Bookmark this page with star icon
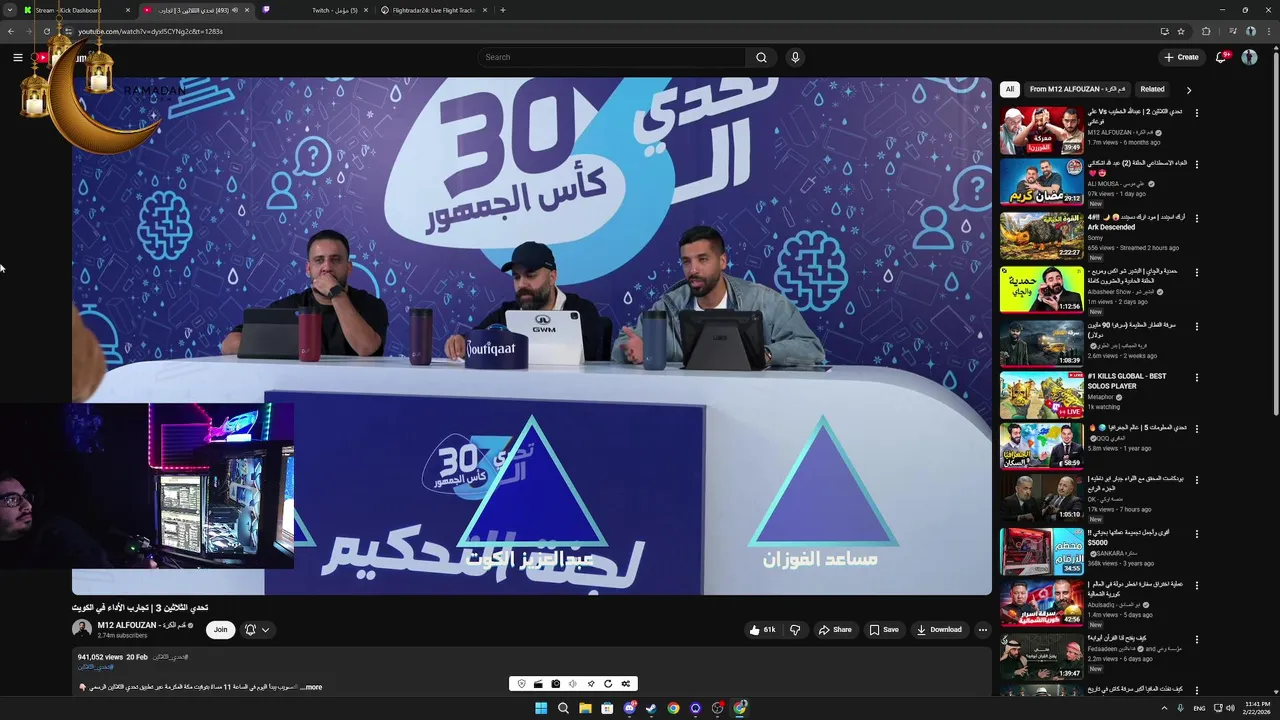 tap(1181, 31)
